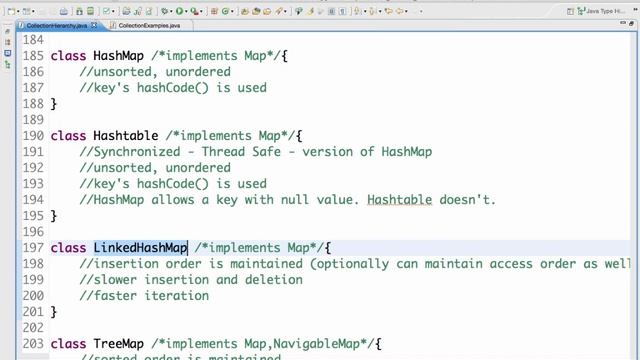This screenshot has width=640, height=360.
Task: Click the green database toolbar icon
Action: (x=90, y=11)
